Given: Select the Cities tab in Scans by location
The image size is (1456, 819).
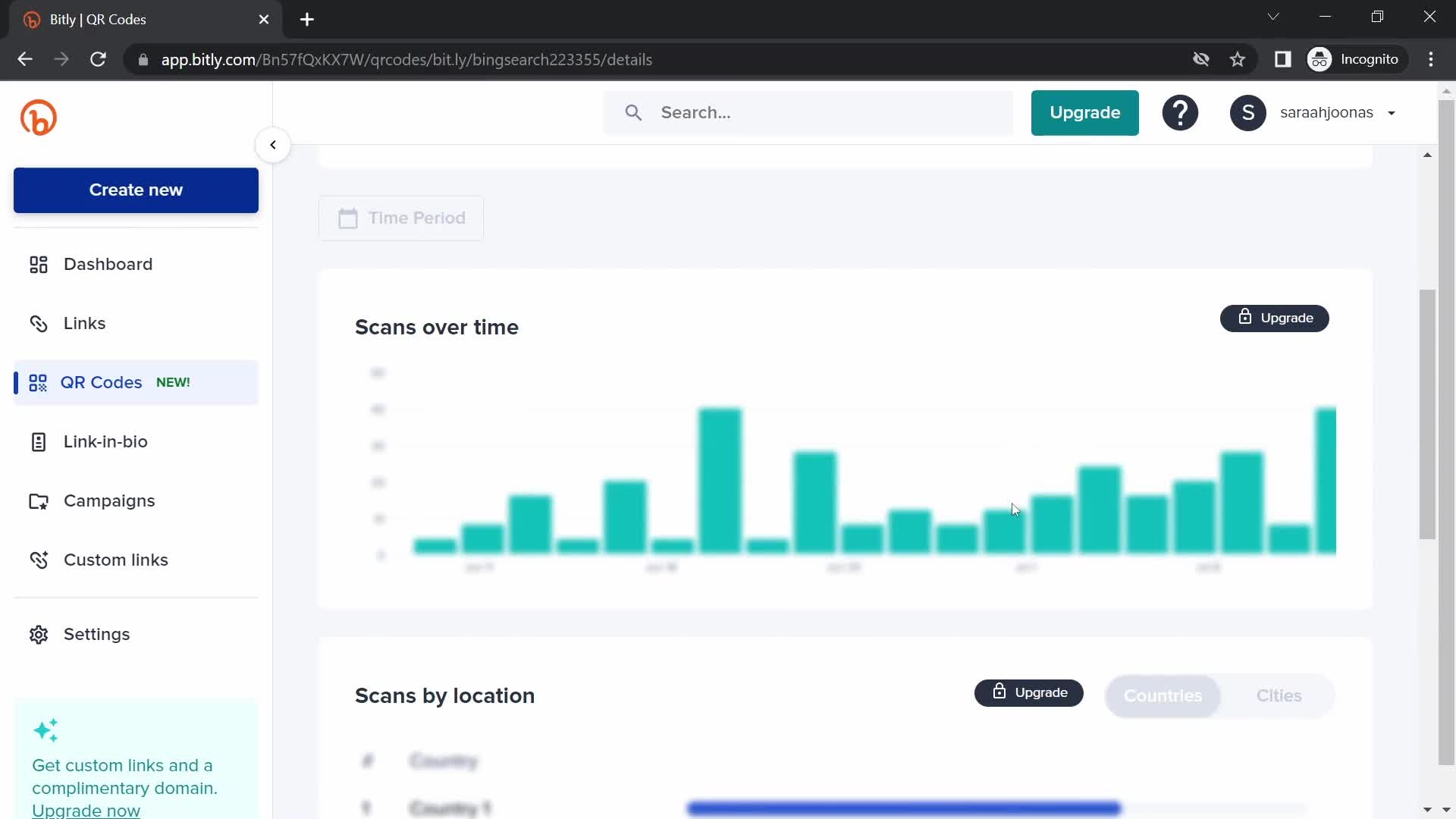Looking at the screenshot, I should coord(1281,696).
